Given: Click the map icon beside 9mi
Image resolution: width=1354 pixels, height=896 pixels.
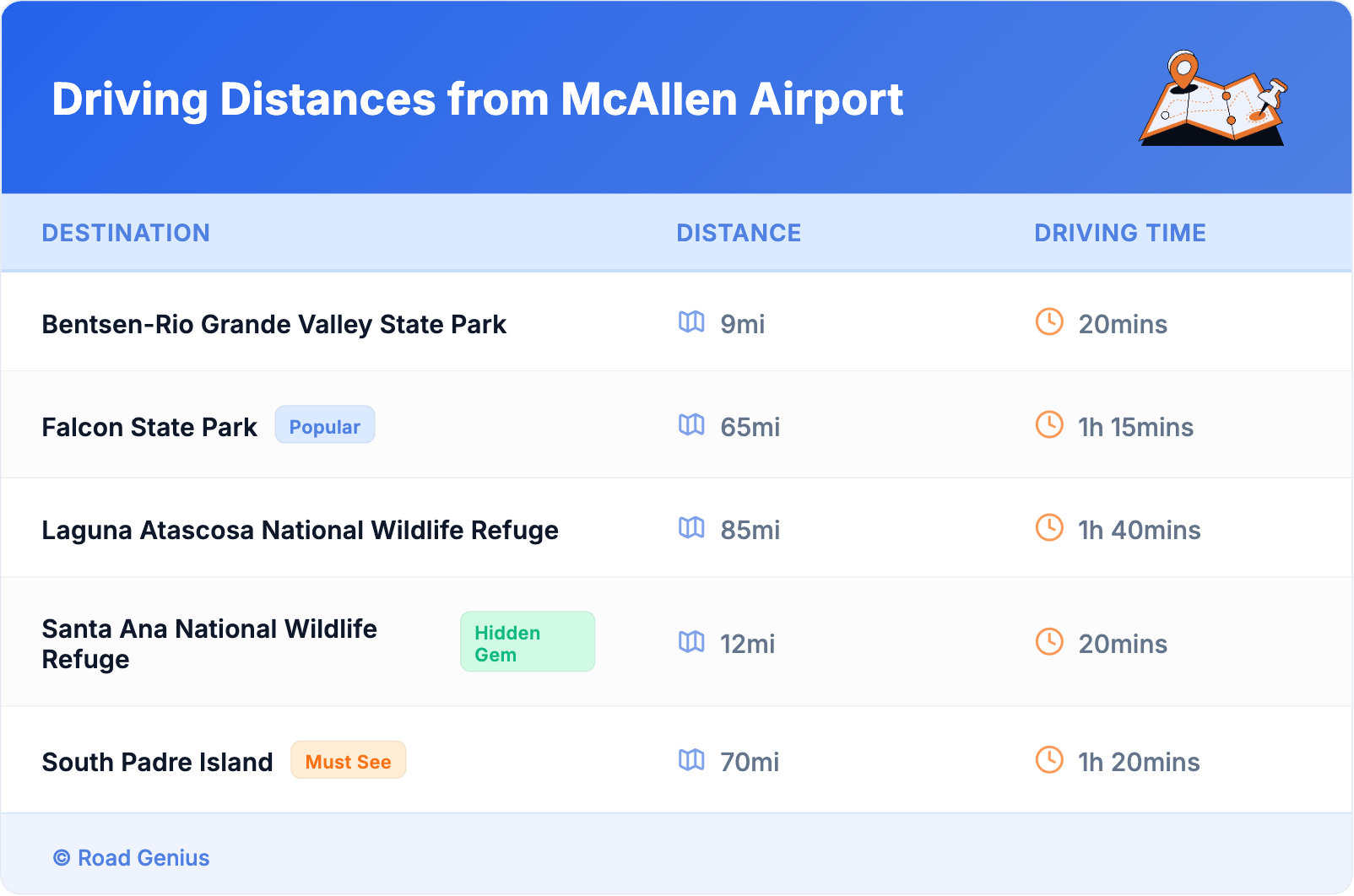Looking at the screenshot, I should [691, 321].
